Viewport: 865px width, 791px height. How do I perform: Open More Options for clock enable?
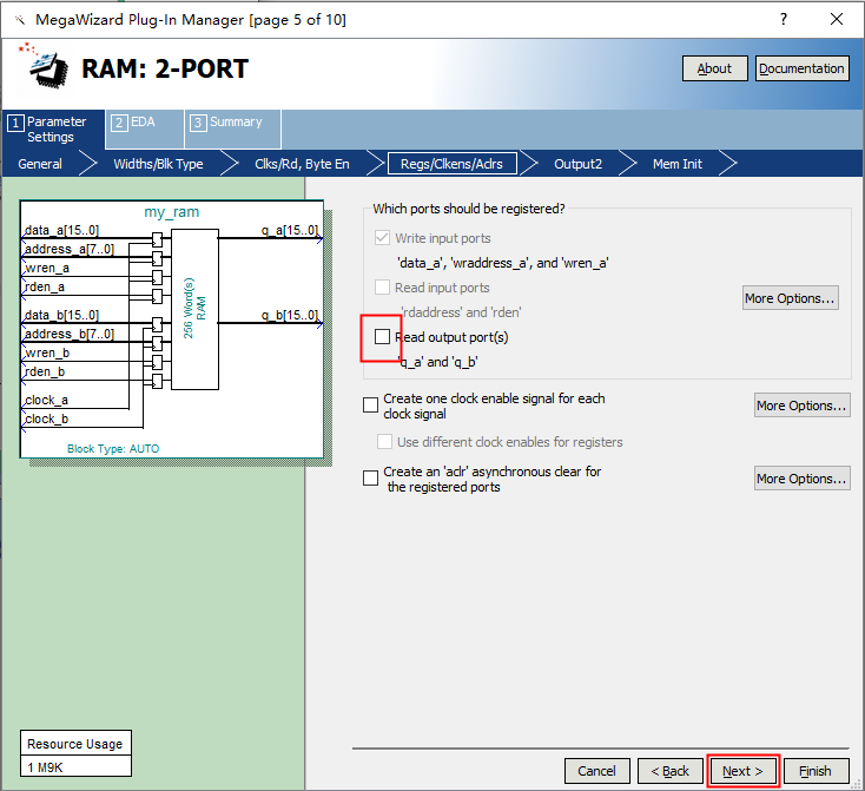801,405
